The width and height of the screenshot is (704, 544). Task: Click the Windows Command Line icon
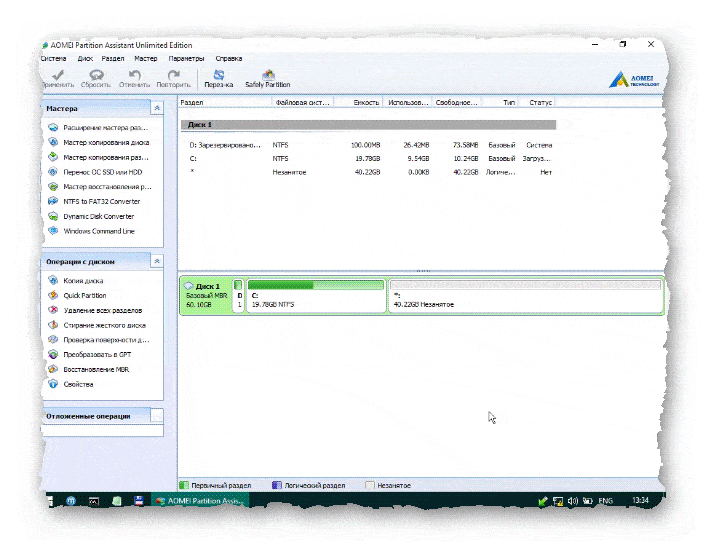tap(53, 231)
